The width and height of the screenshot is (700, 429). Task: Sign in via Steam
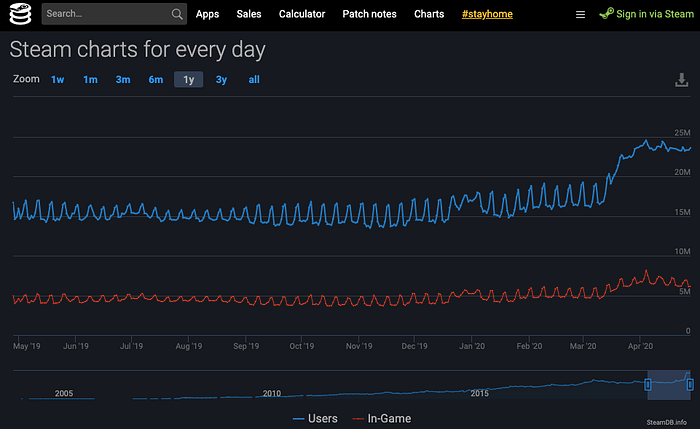[654, 14]
